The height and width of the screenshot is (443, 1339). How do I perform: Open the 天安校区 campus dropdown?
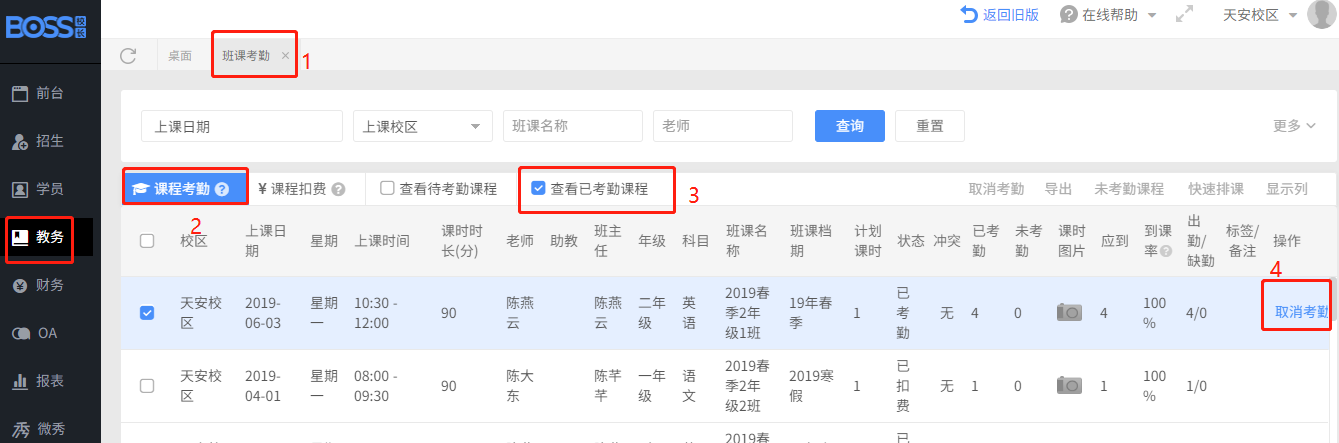(1260, 15)
